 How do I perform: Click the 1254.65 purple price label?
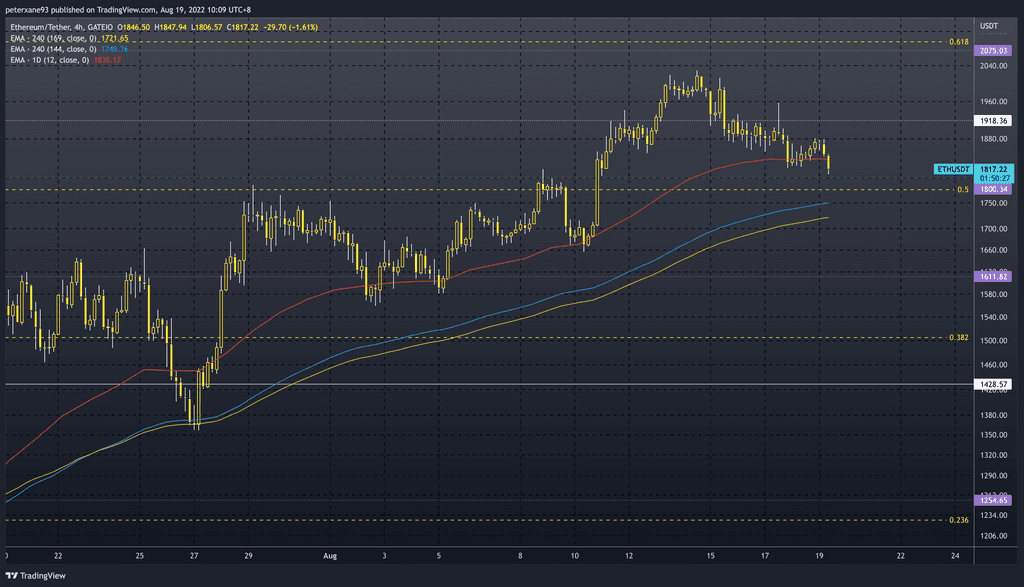993,500
